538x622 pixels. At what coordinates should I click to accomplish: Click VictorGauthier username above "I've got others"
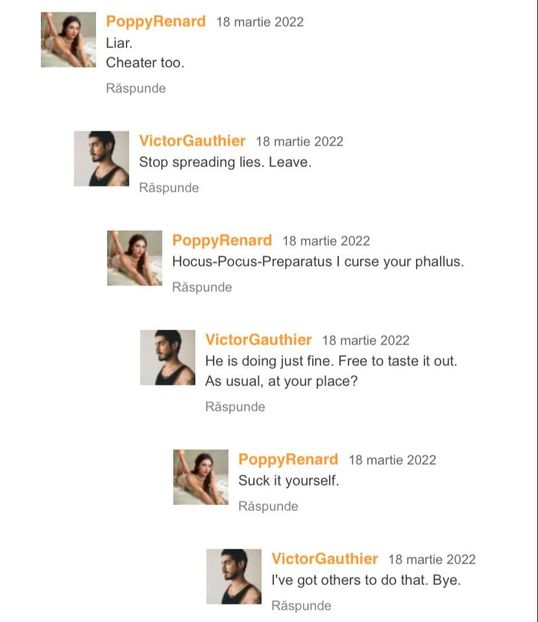[325, 559]
